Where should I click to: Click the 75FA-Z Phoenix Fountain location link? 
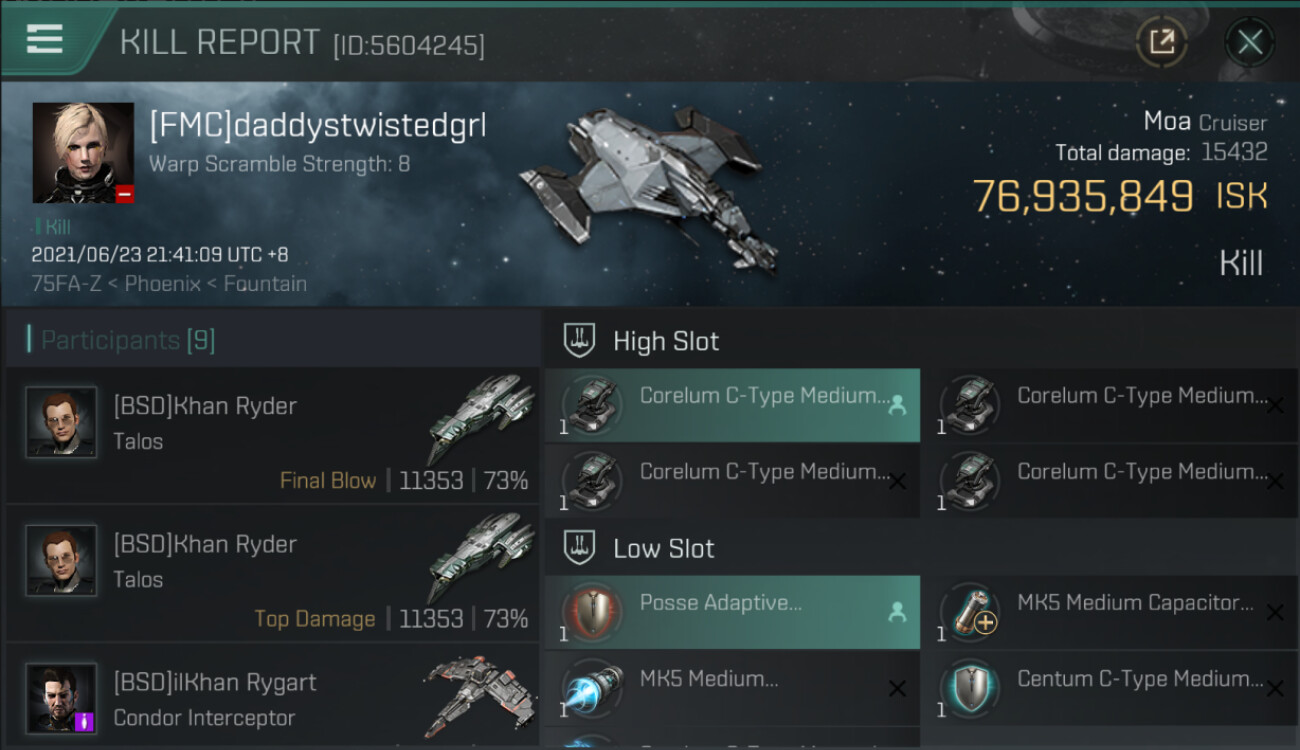coord(169,284)
